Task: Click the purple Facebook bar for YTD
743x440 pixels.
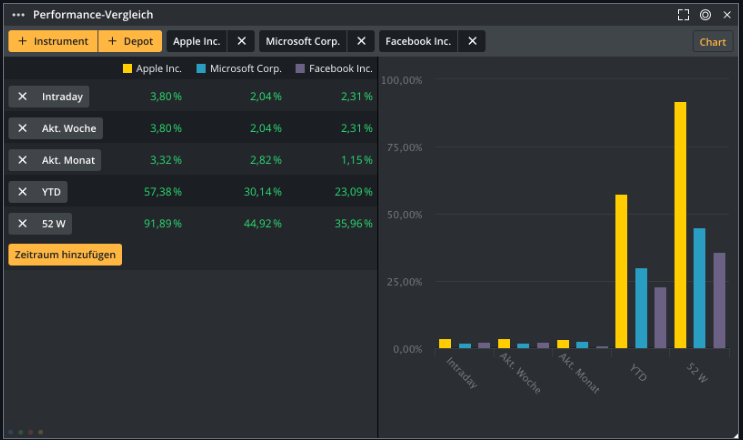Action: point(660,317)
